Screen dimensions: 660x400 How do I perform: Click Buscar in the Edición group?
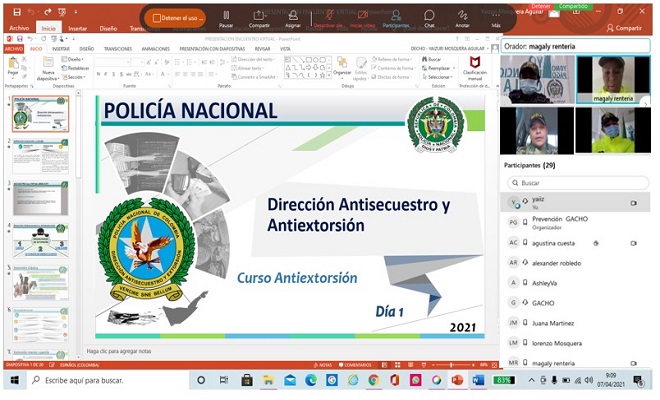[431, 59]
